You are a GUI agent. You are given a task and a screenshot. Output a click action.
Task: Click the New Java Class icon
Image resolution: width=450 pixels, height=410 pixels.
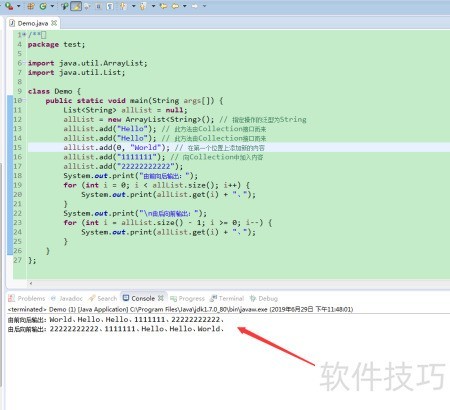tap(43, 6)
